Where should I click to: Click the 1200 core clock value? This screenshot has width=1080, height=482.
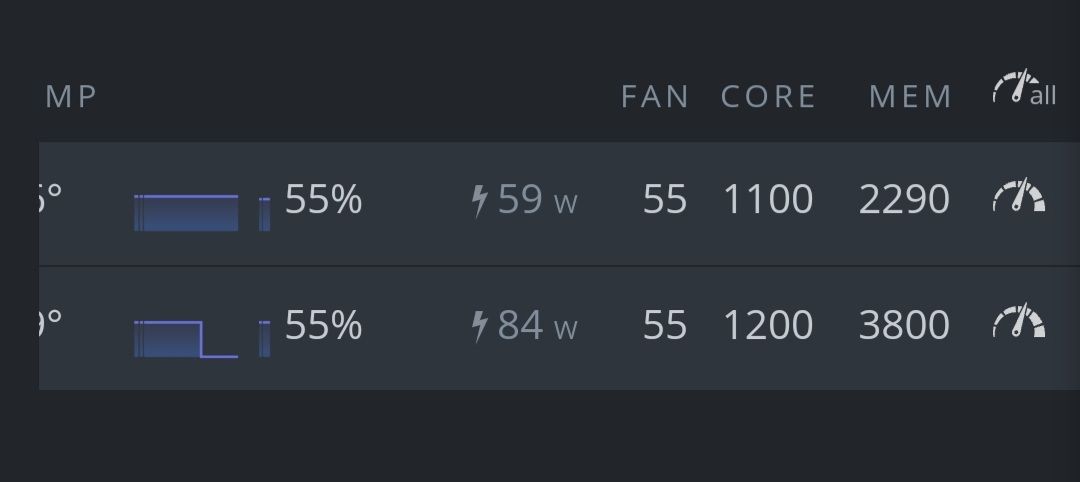(x=768, y=325)
